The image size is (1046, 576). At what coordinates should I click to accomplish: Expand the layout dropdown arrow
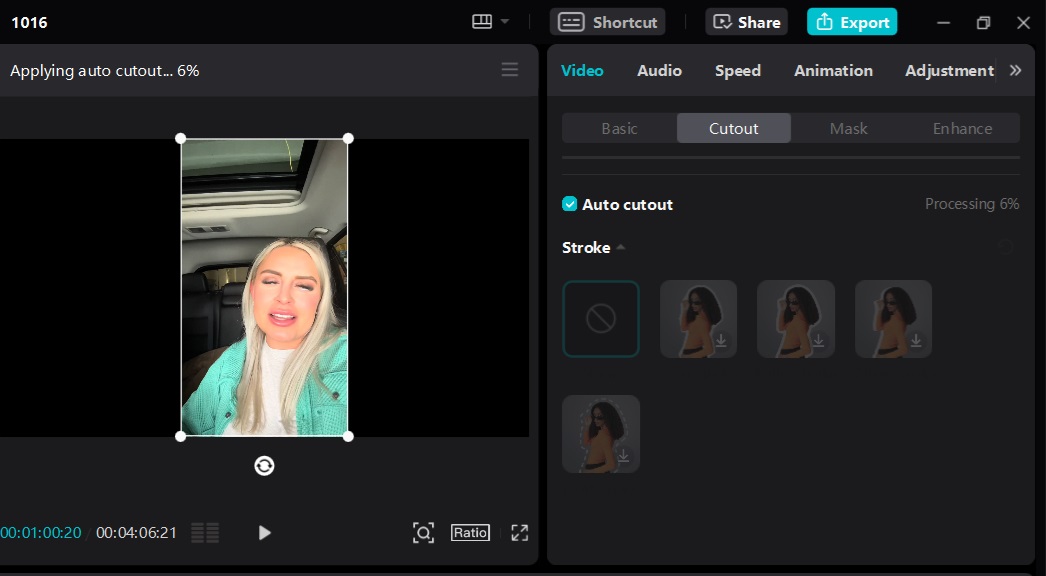(x=505, y=22)
